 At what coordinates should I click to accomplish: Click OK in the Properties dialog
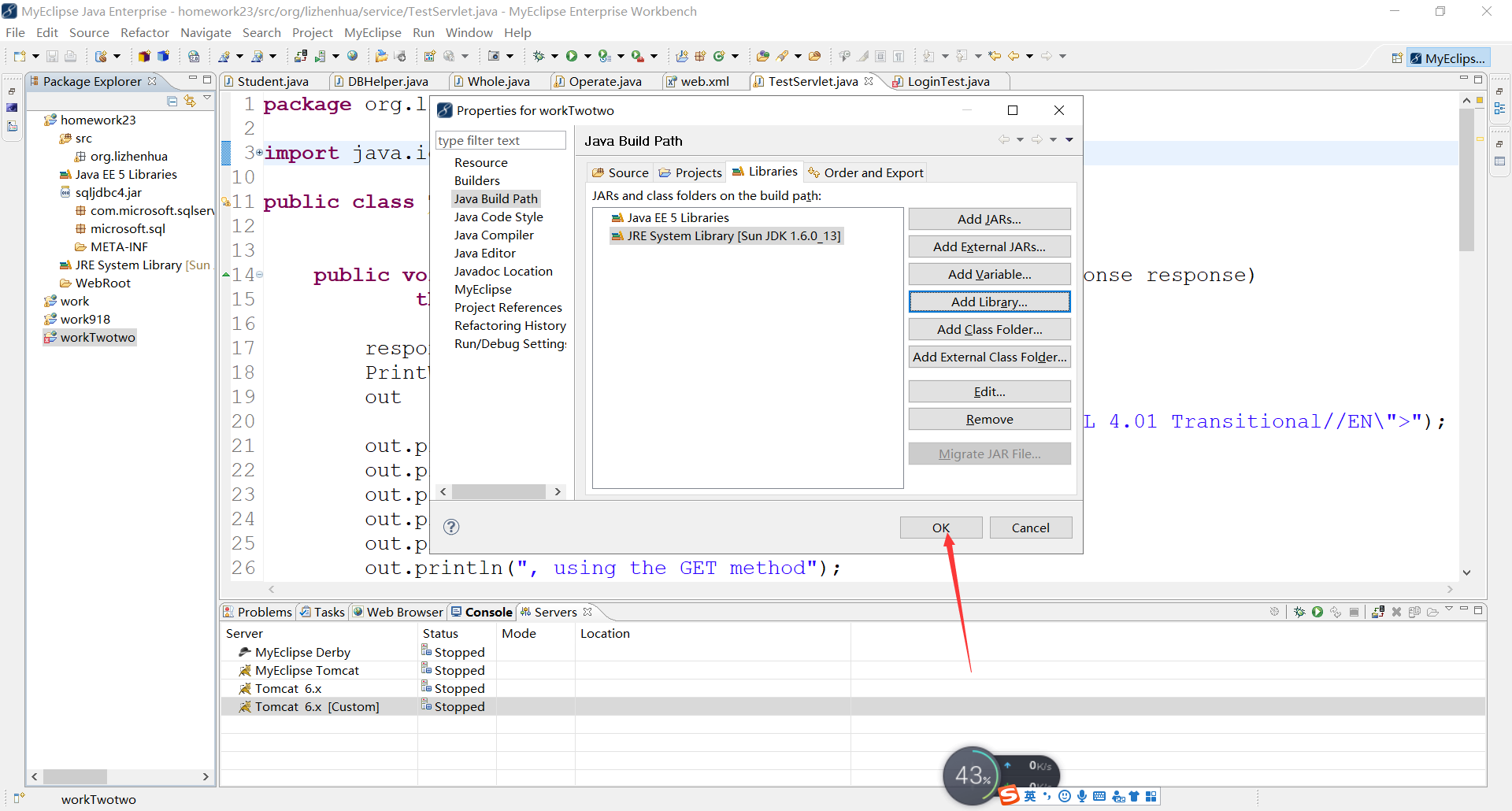click(x=941, y=528)
